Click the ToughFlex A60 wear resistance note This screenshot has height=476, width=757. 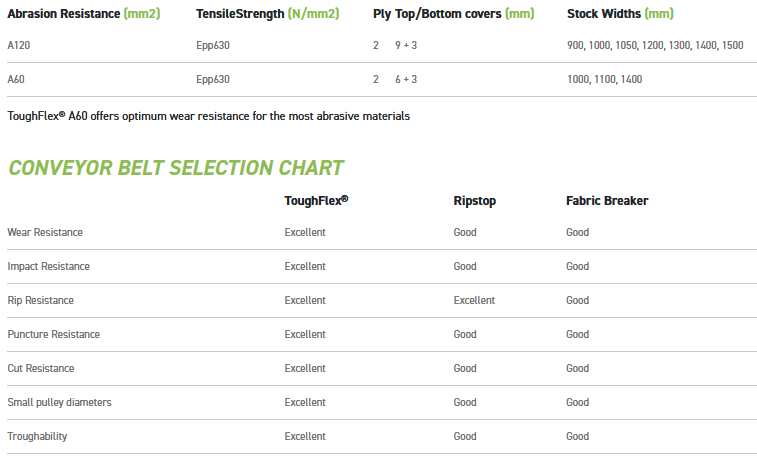click(208, 116)
